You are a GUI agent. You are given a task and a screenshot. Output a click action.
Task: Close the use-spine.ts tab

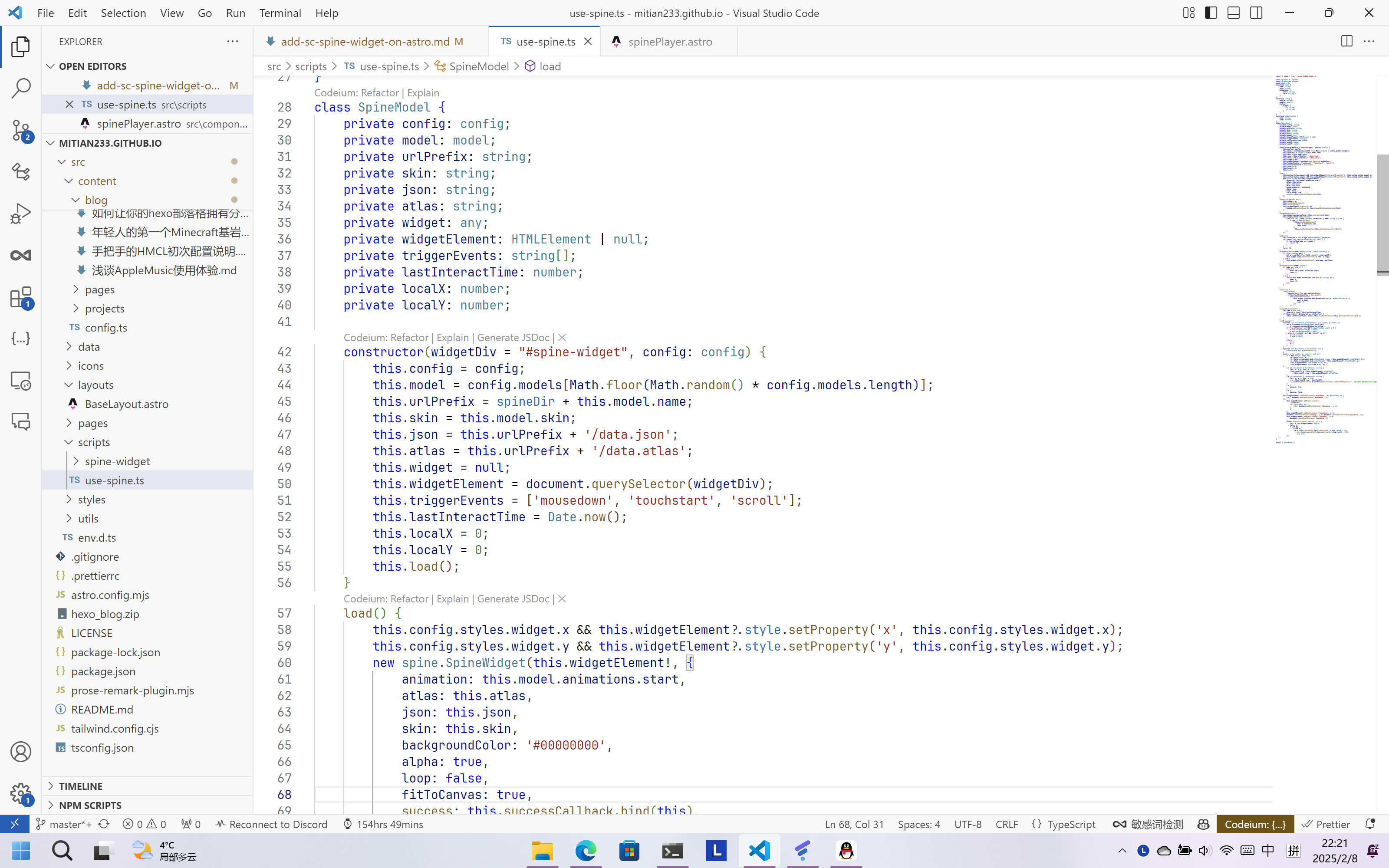pos(588,41)
